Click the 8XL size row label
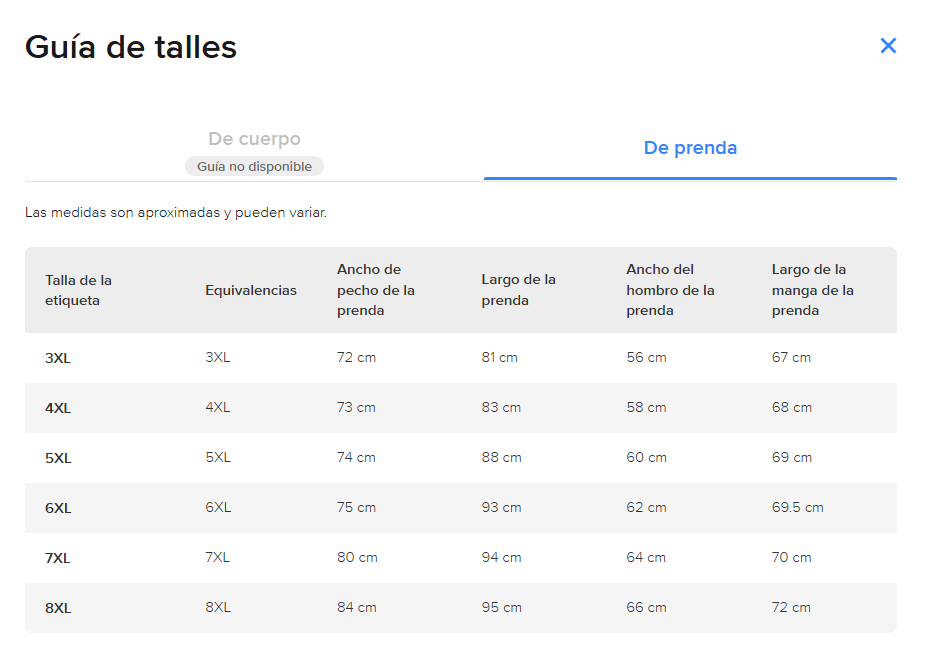The width and height of the screenshot is (947, 647). click(58, 608)
